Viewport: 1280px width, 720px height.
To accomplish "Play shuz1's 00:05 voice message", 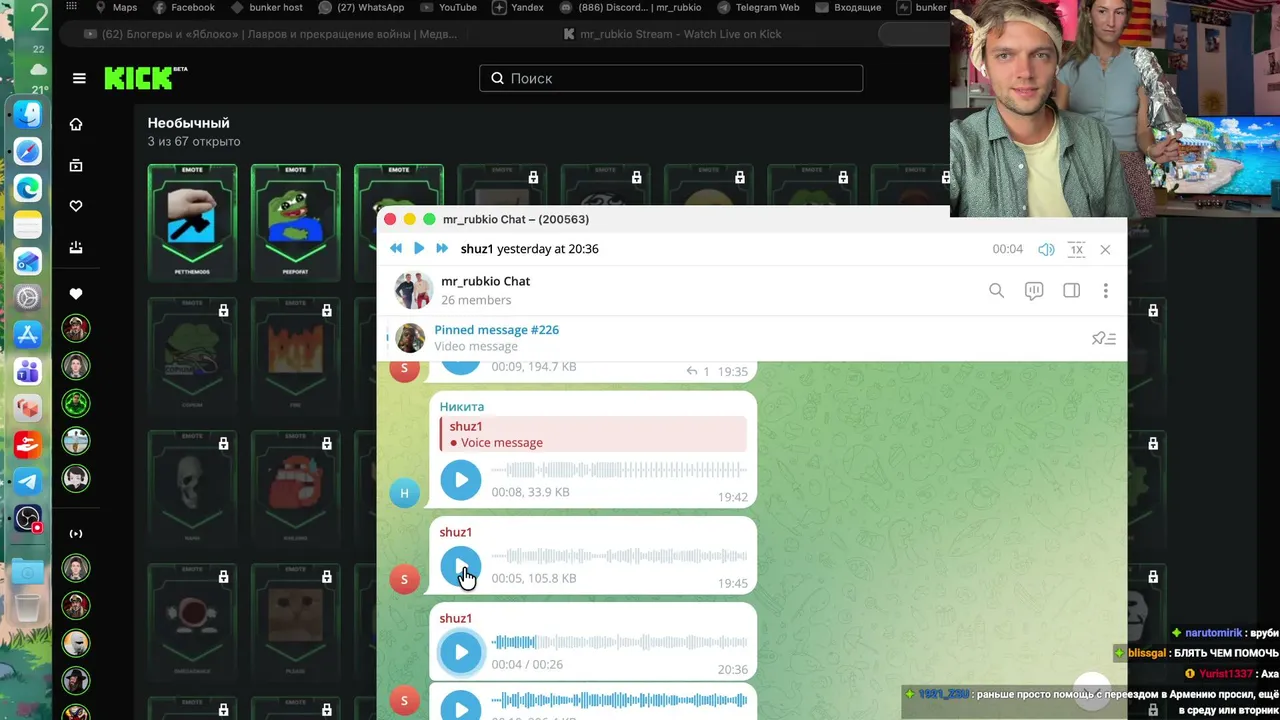I will click(461, 566).
